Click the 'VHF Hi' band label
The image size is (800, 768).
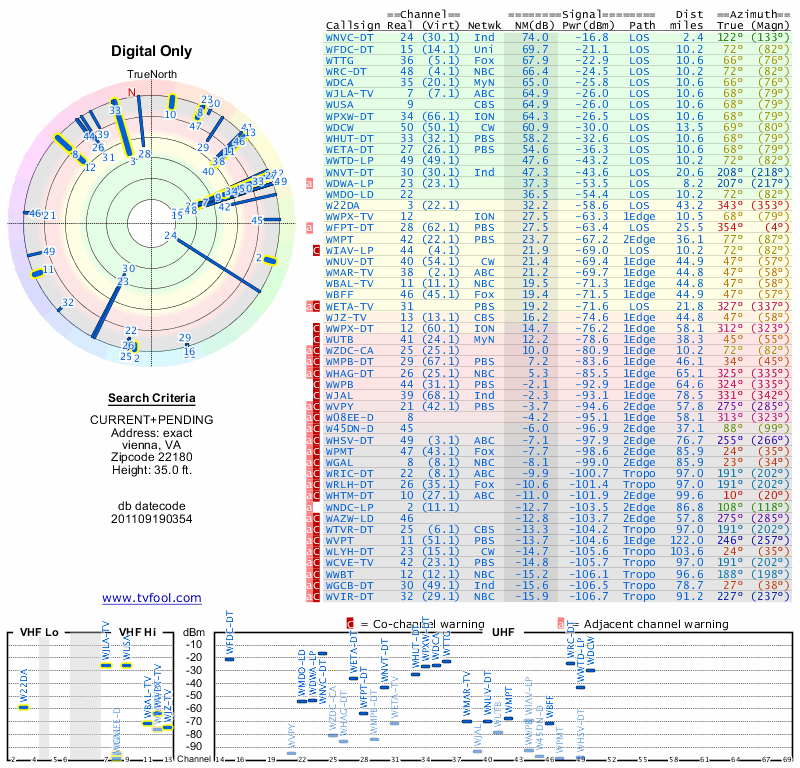[137, 632]
